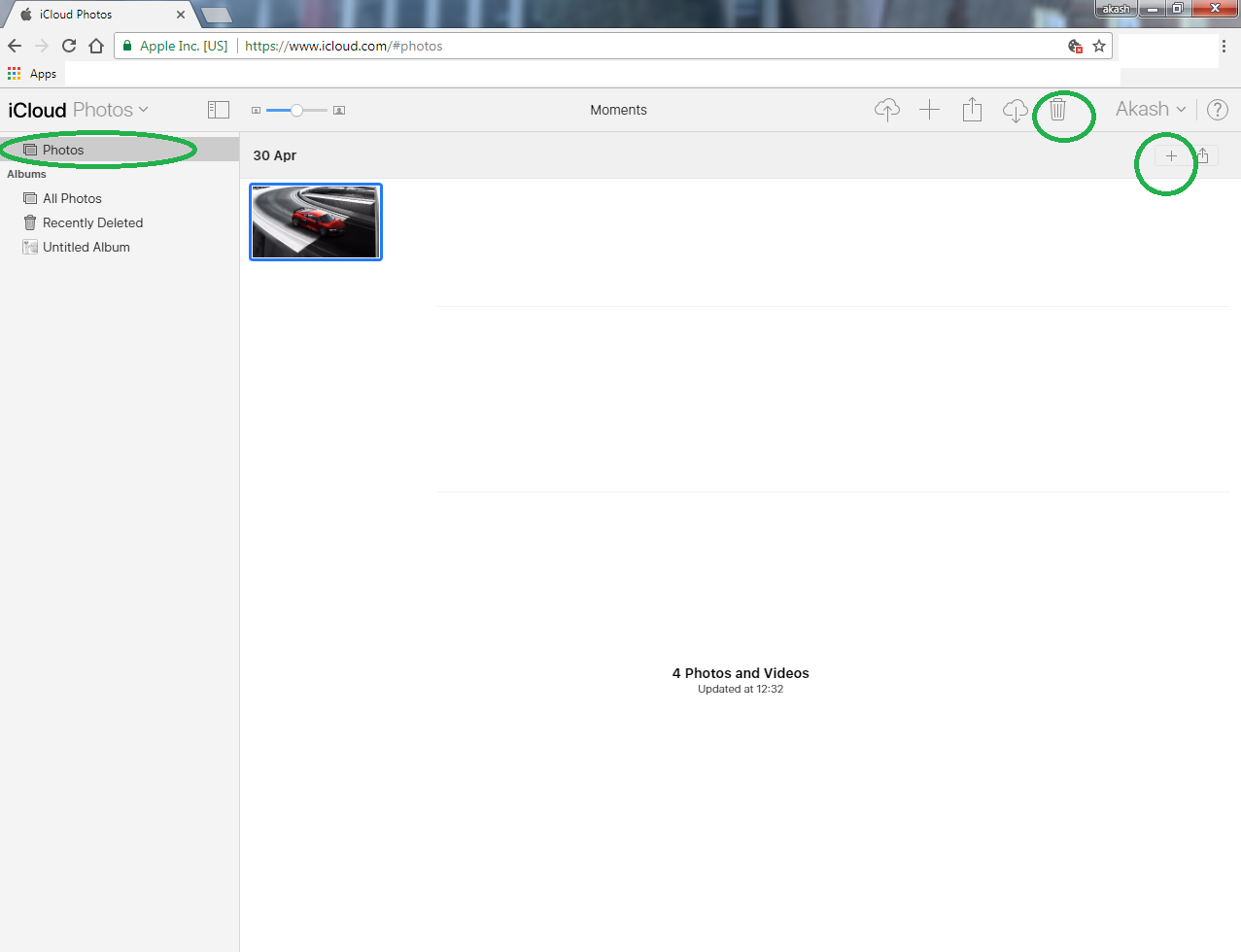Upload photos with the cloud upload icon
The height and width of the screenshot is (952, 1241).
886,110
